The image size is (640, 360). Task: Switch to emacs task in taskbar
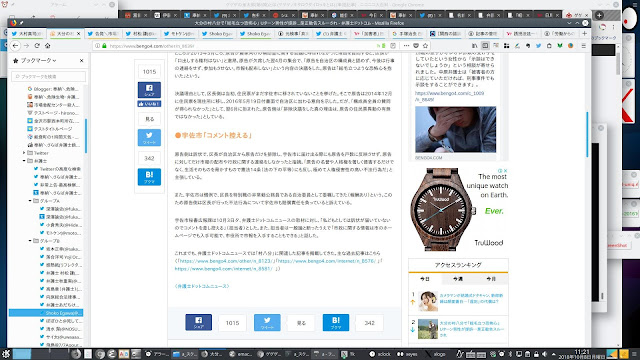[242, 354]
